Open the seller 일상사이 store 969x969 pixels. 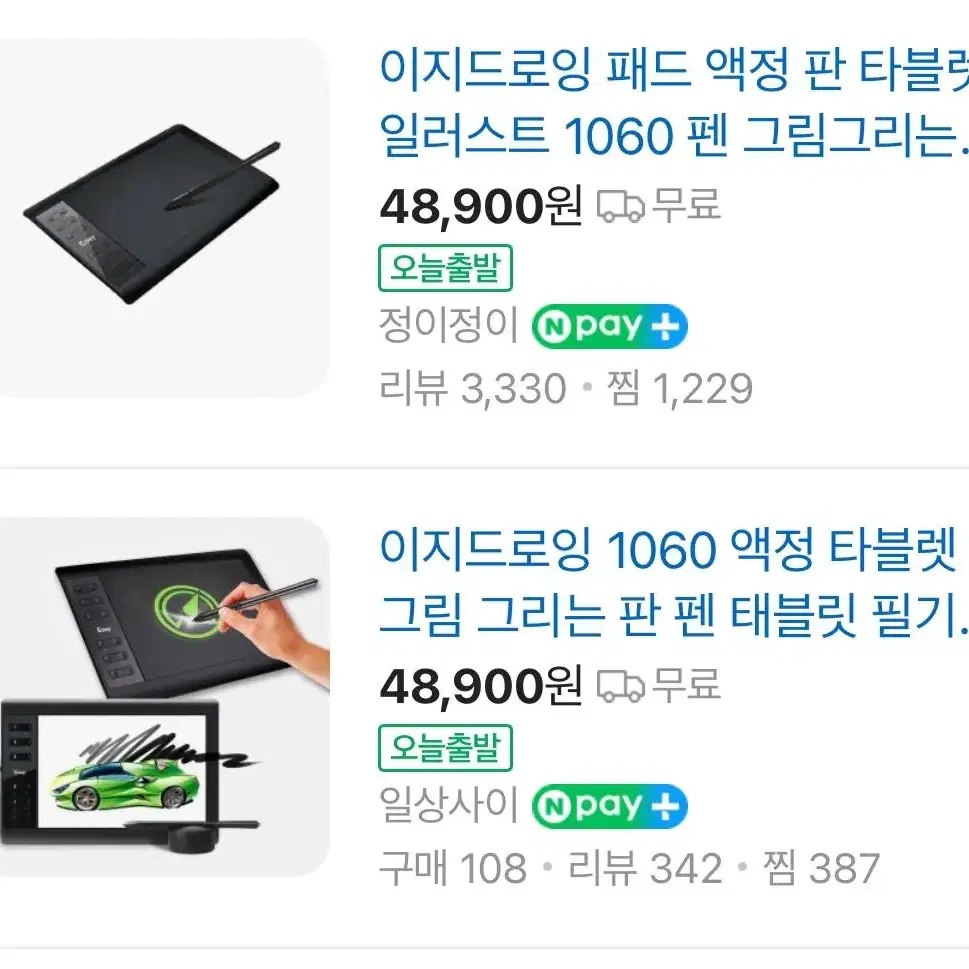click(x=449, y=805)
